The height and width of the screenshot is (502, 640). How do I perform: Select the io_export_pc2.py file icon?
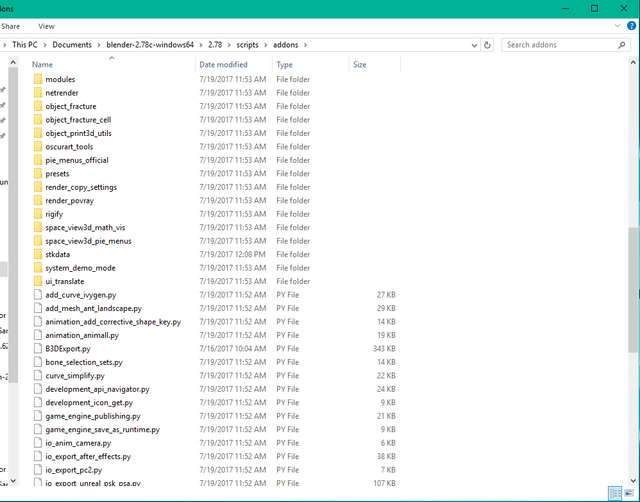coord(38,470)
